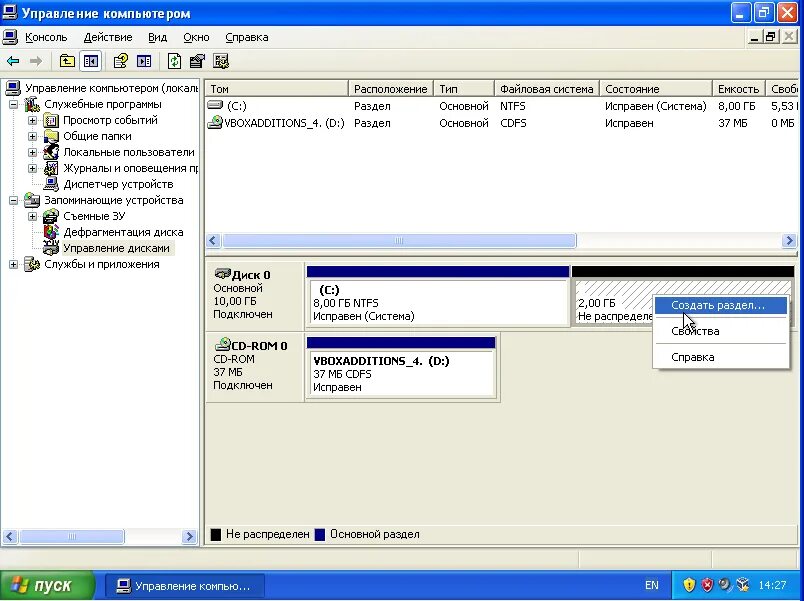
Task: Select Управление дисками in the tree
Action: click(116, 248)
